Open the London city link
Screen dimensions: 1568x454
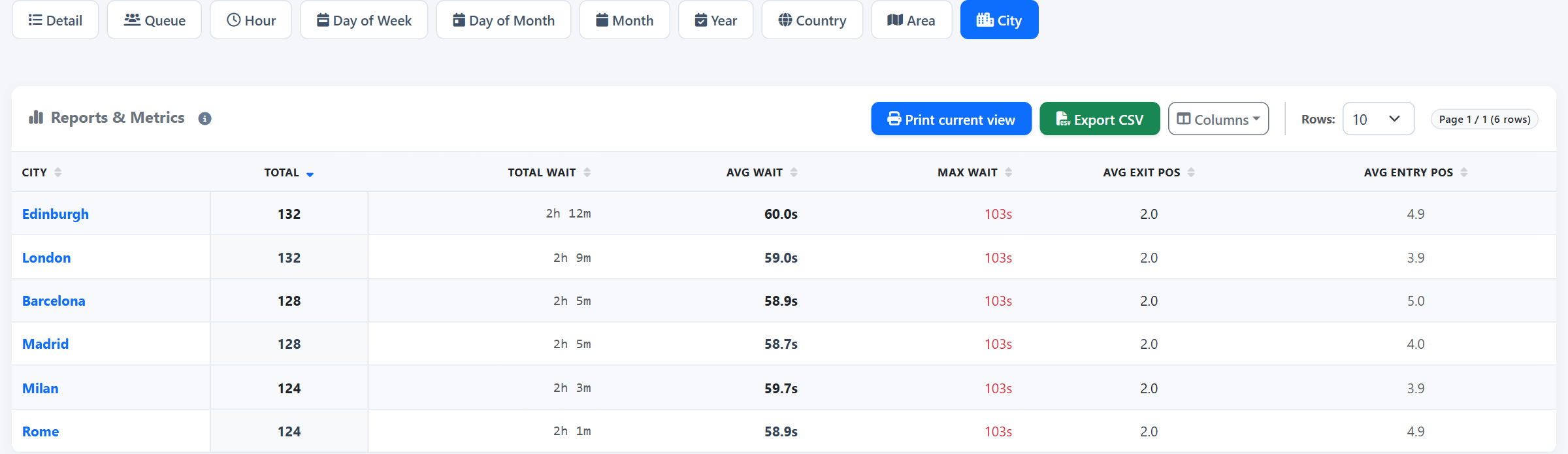click(x=46, y=258)
